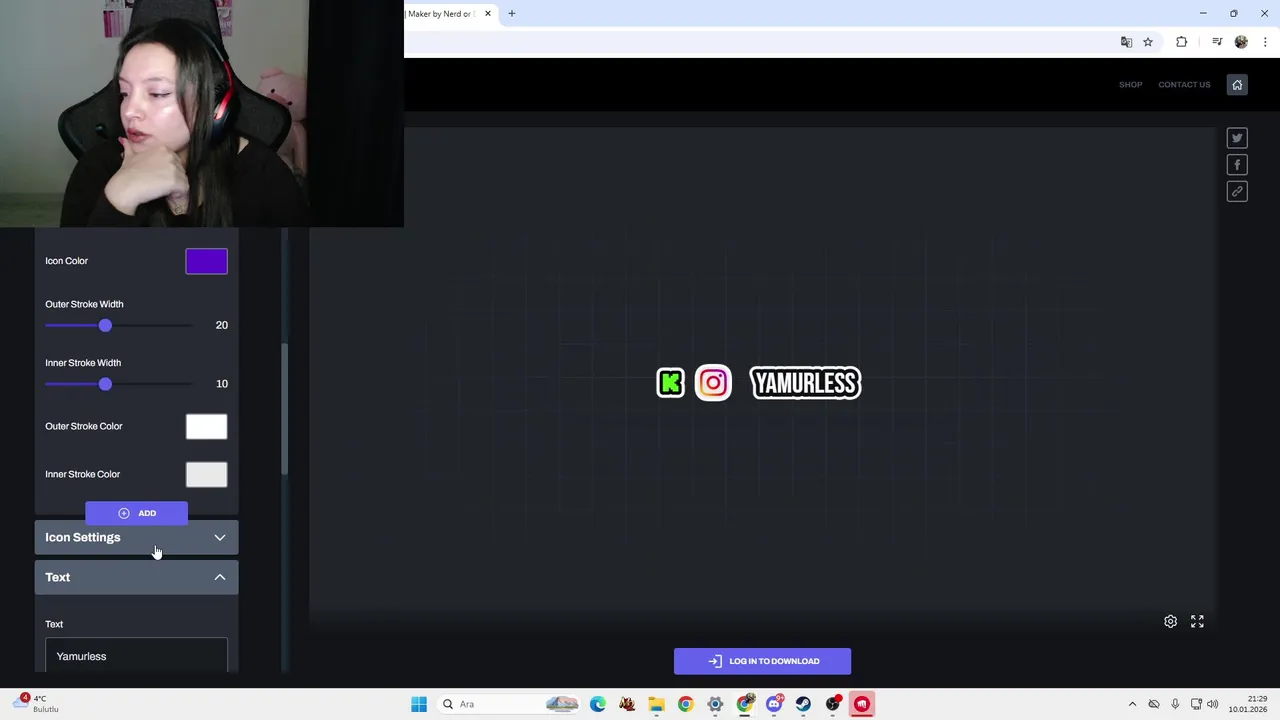Viewport: 1280px width, 720px height.
Task: Share via the Facebook icon
Action: point(1237,165)
